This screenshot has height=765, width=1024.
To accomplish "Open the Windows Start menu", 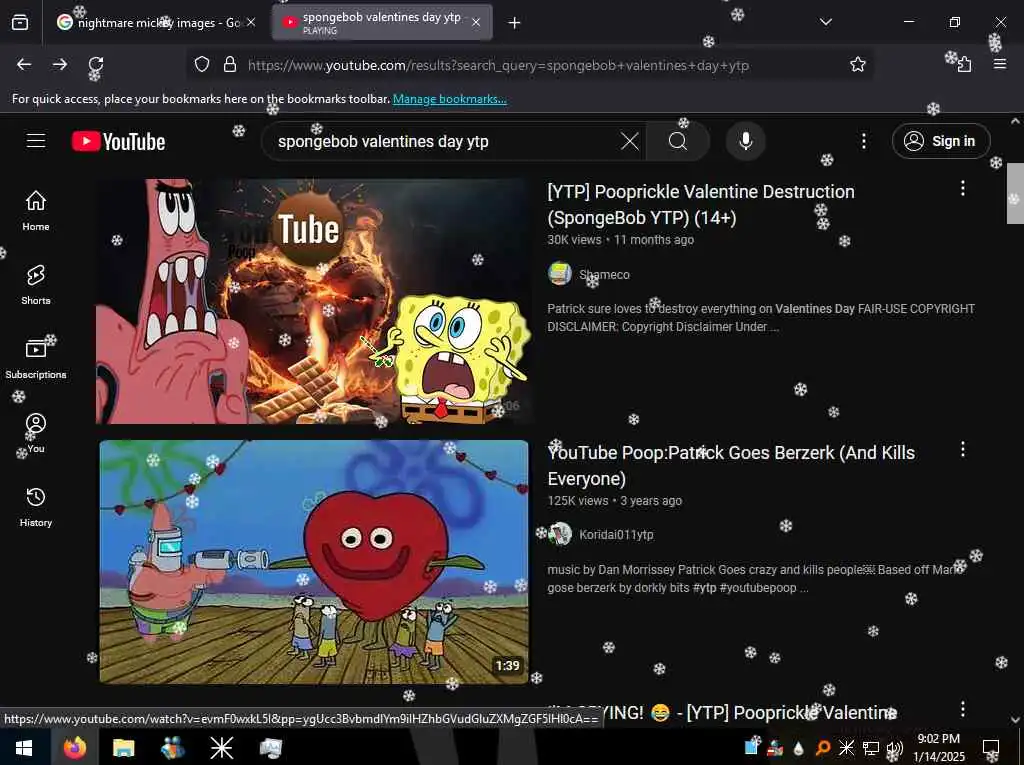I will [24, 747].
